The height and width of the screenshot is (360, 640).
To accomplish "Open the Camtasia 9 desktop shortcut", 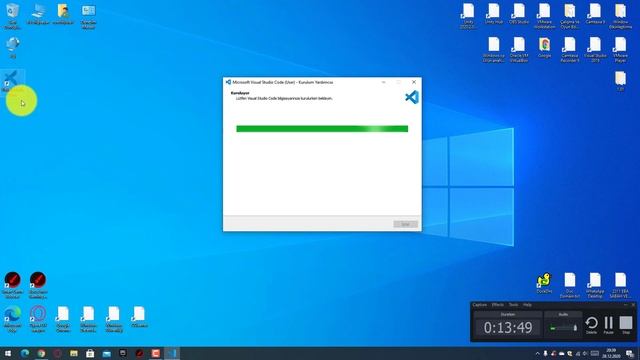I will pyautogui.click(x=595, y=14).
